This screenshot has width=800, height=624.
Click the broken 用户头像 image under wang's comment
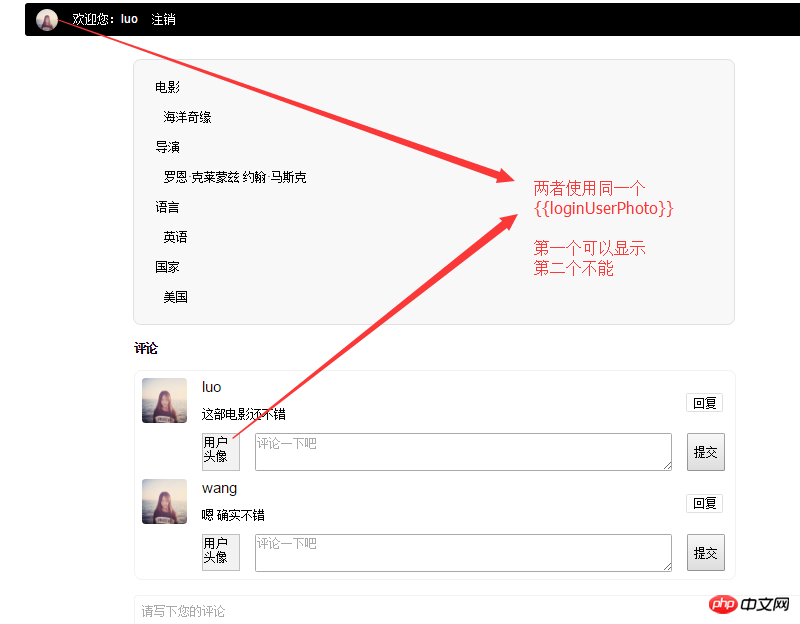tap(220, 552)
